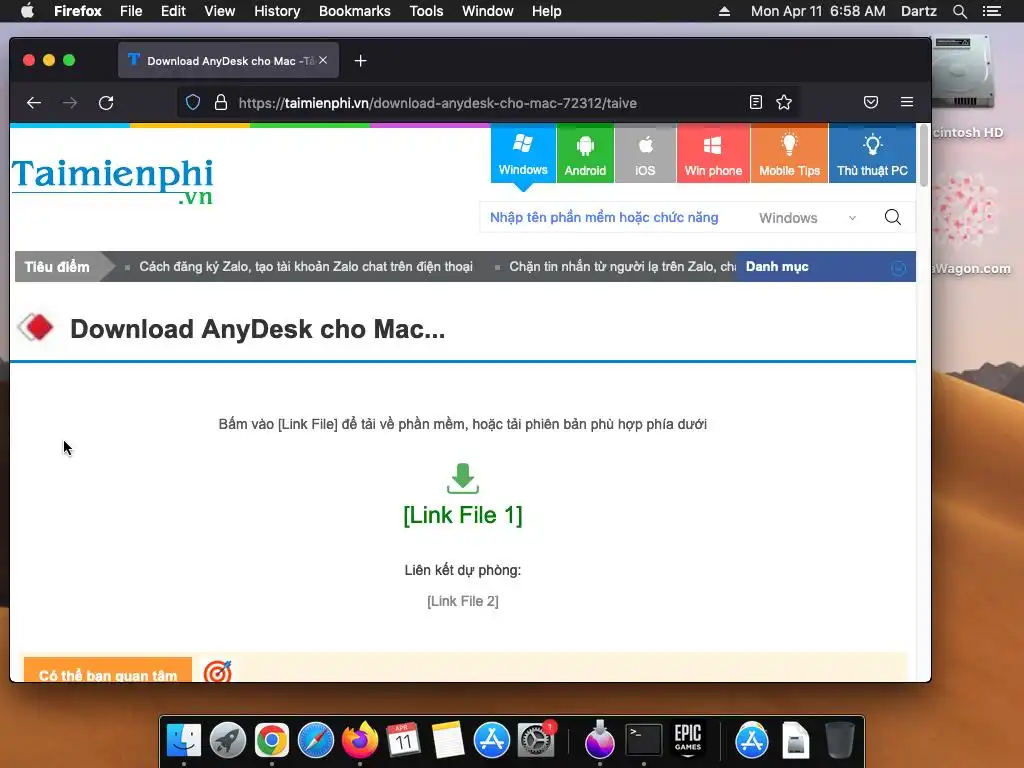Click the site search magnifier icon
Screen dimensions: 1024x768
click(x=893, y=217)
